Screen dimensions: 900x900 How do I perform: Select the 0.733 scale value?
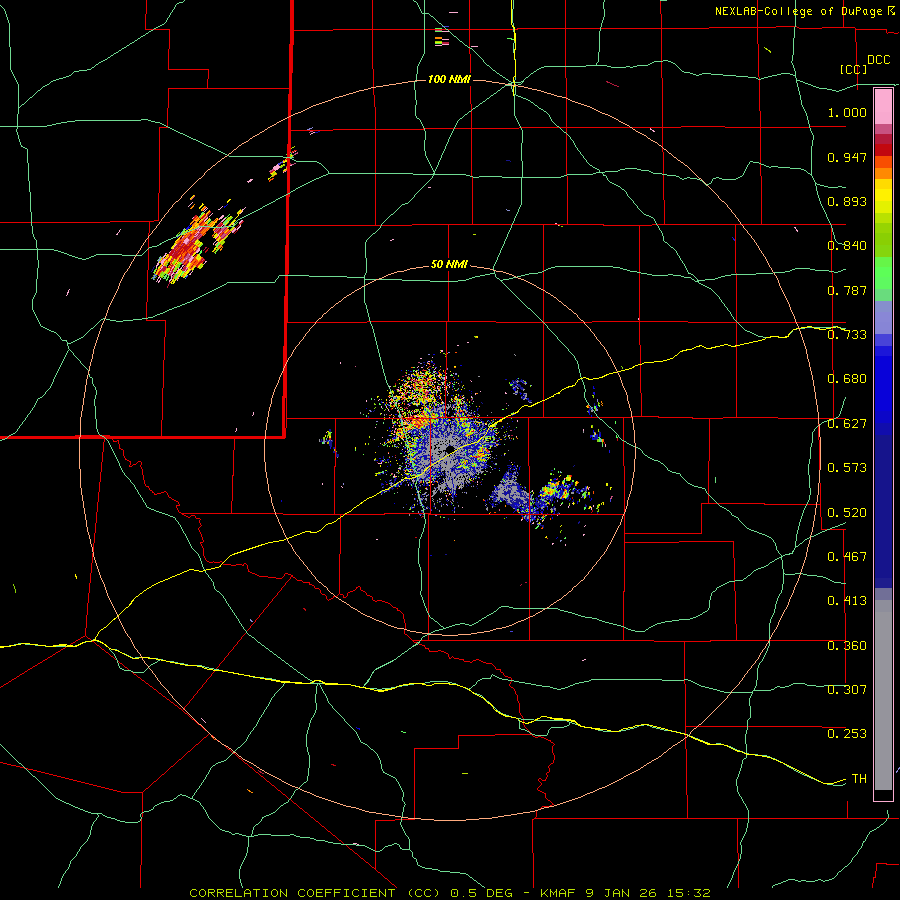coord(847,335)
